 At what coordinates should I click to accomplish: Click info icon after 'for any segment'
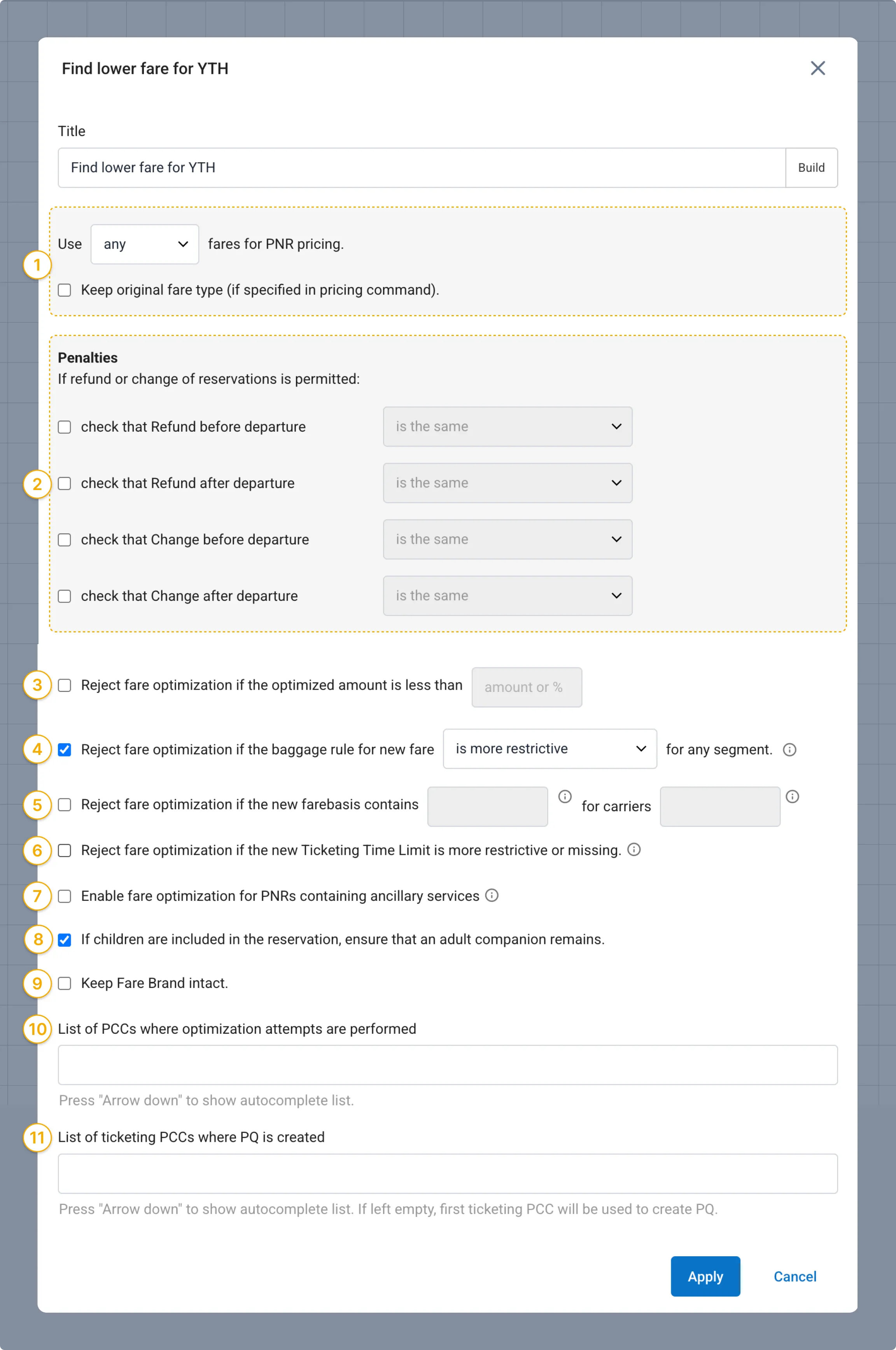pos(789,749)
